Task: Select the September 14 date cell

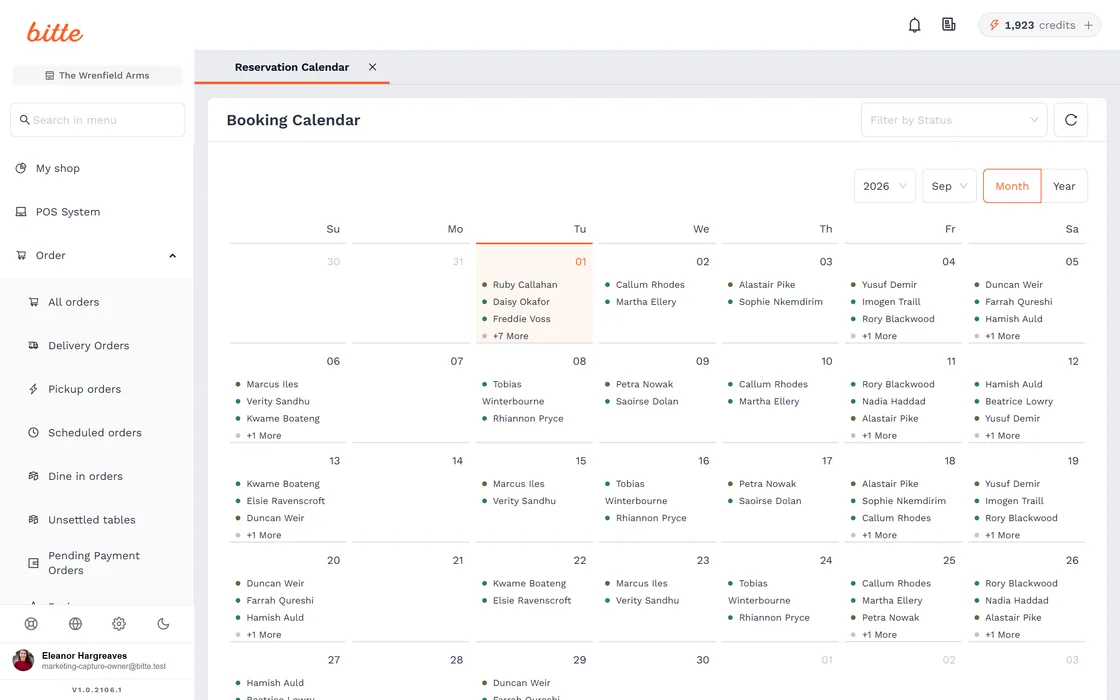Action: point(411,493)
